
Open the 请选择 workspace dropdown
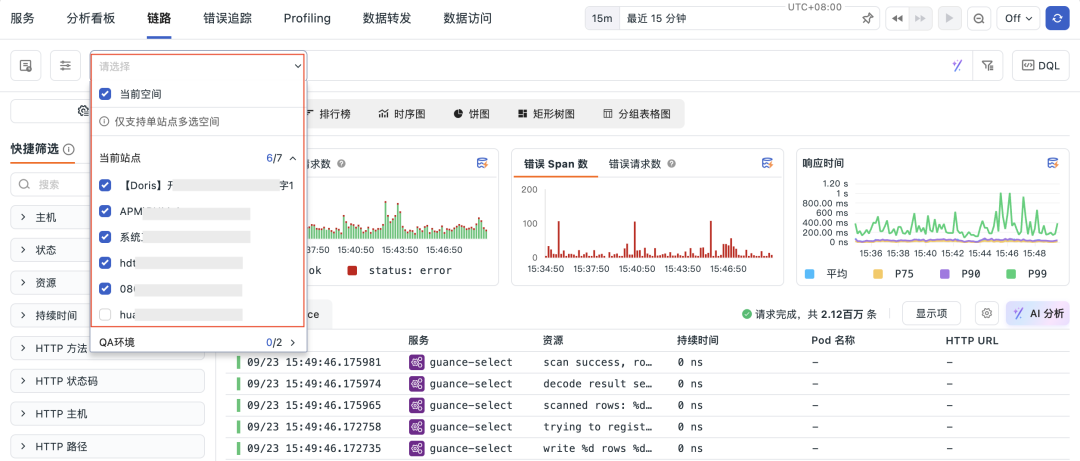199,66
